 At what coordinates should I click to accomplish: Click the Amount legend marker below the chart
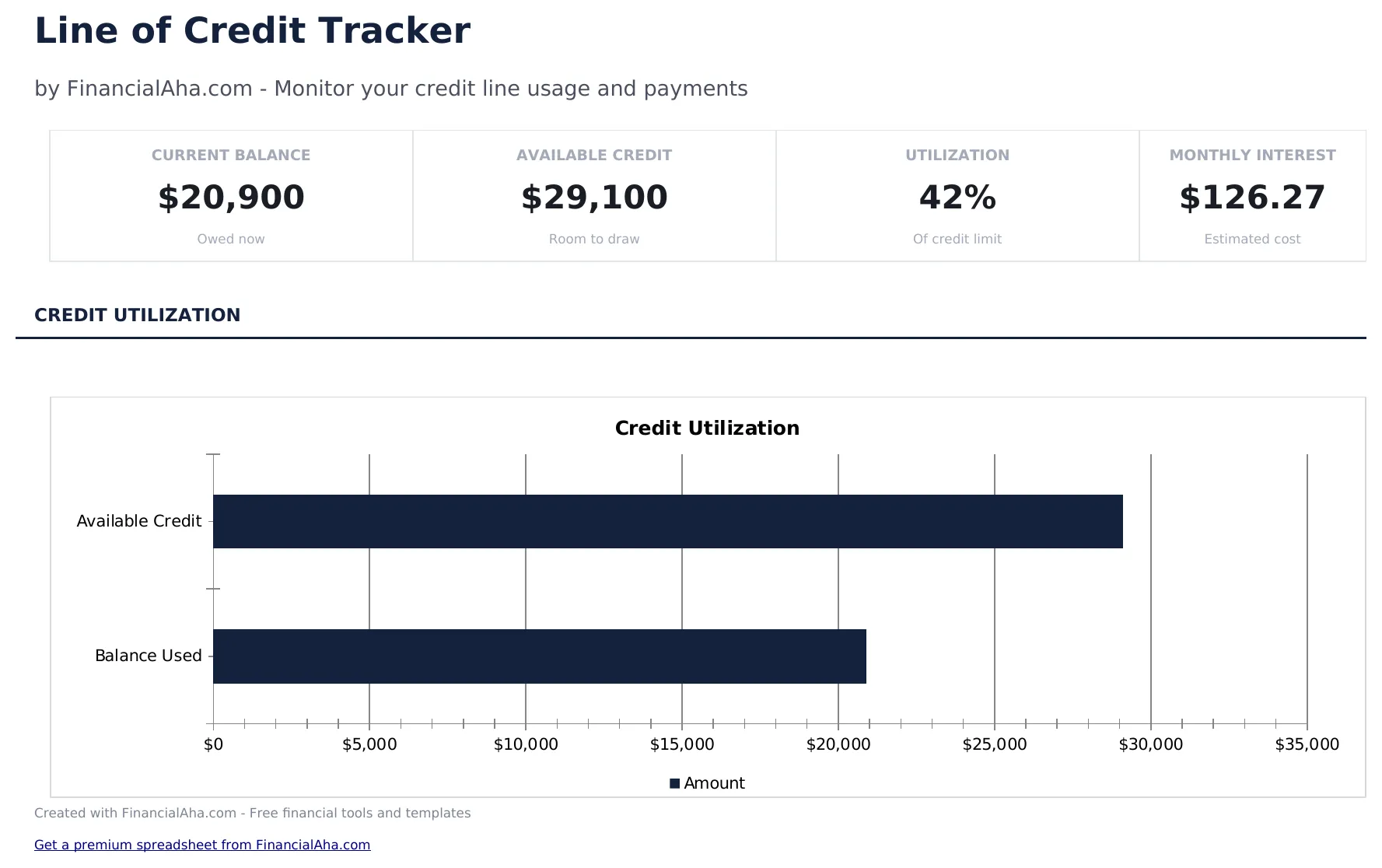(x=675, y=783)
